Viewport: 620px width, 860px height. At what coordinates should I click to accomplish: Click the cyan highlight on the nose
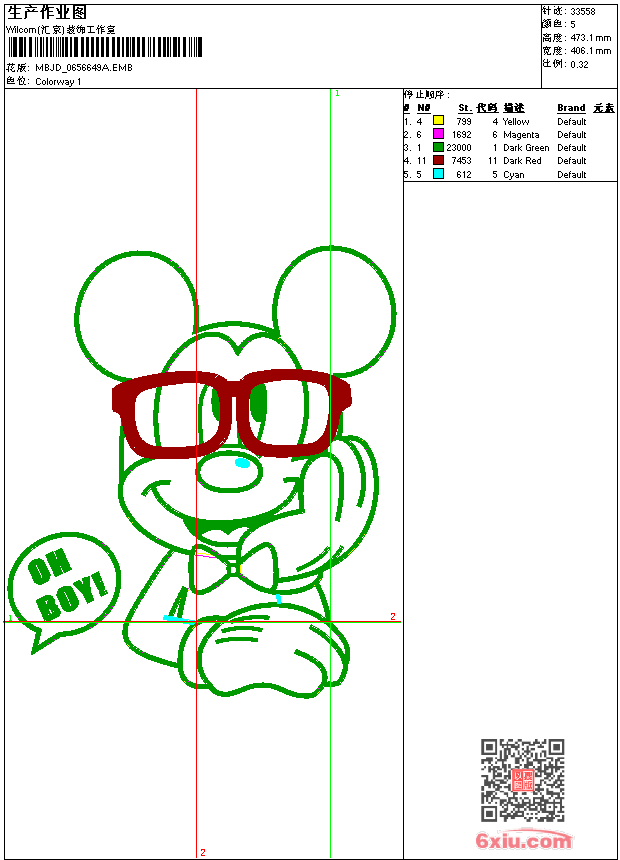[x=243, y=463]
